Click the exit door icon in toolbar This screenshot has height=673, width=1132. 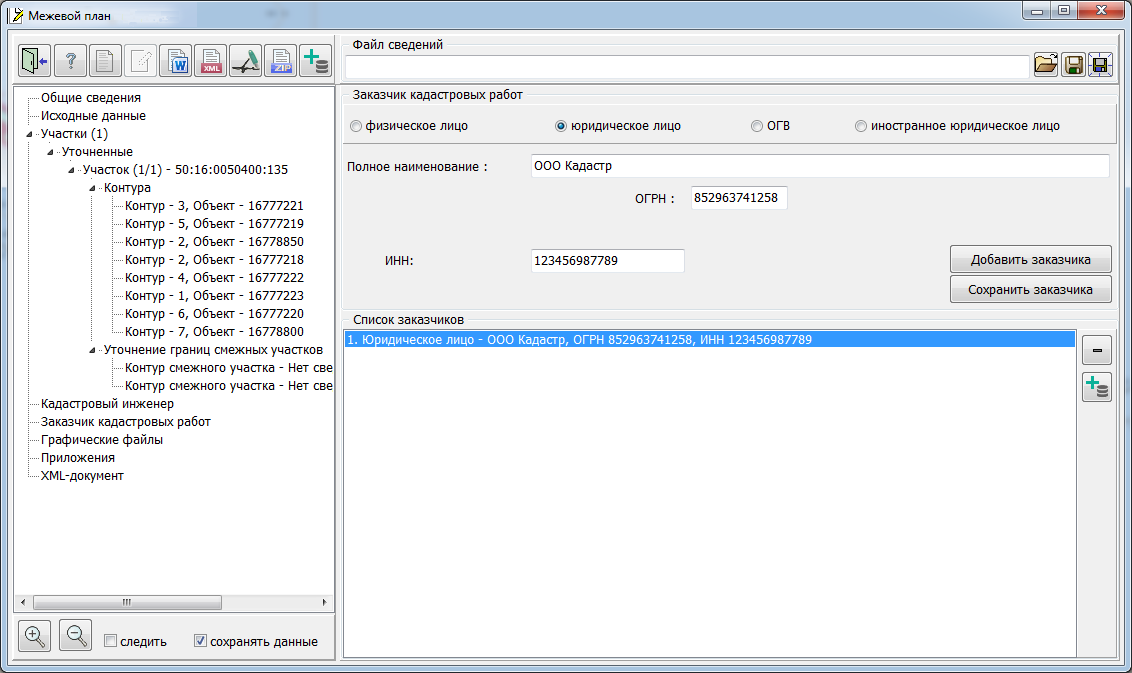click(x=35, y=61)
